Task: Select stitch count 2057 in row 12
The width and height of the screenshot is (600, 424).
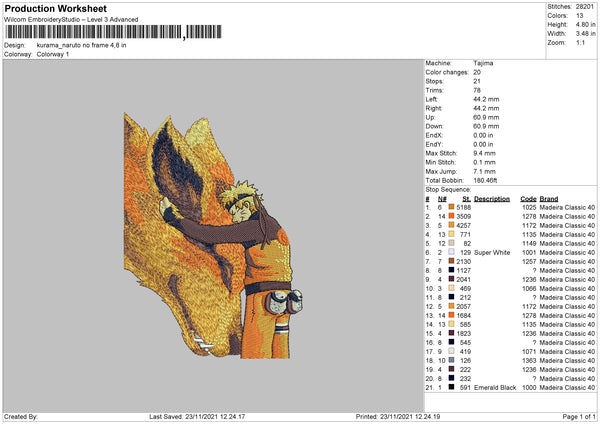Action: 463,307
